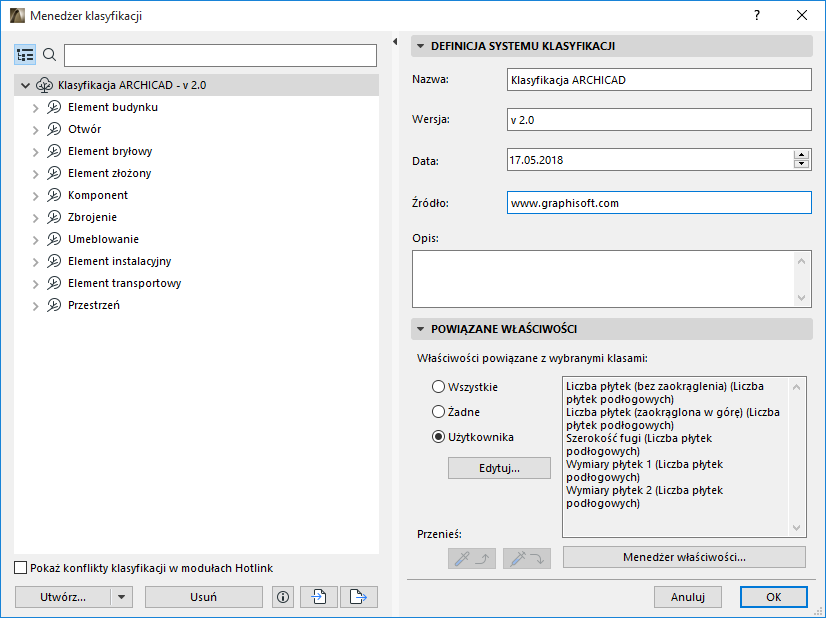Select the Żadne radio option
Viewport: 826px width, 618px height.
pyautogui.click(x=439, y=411)
